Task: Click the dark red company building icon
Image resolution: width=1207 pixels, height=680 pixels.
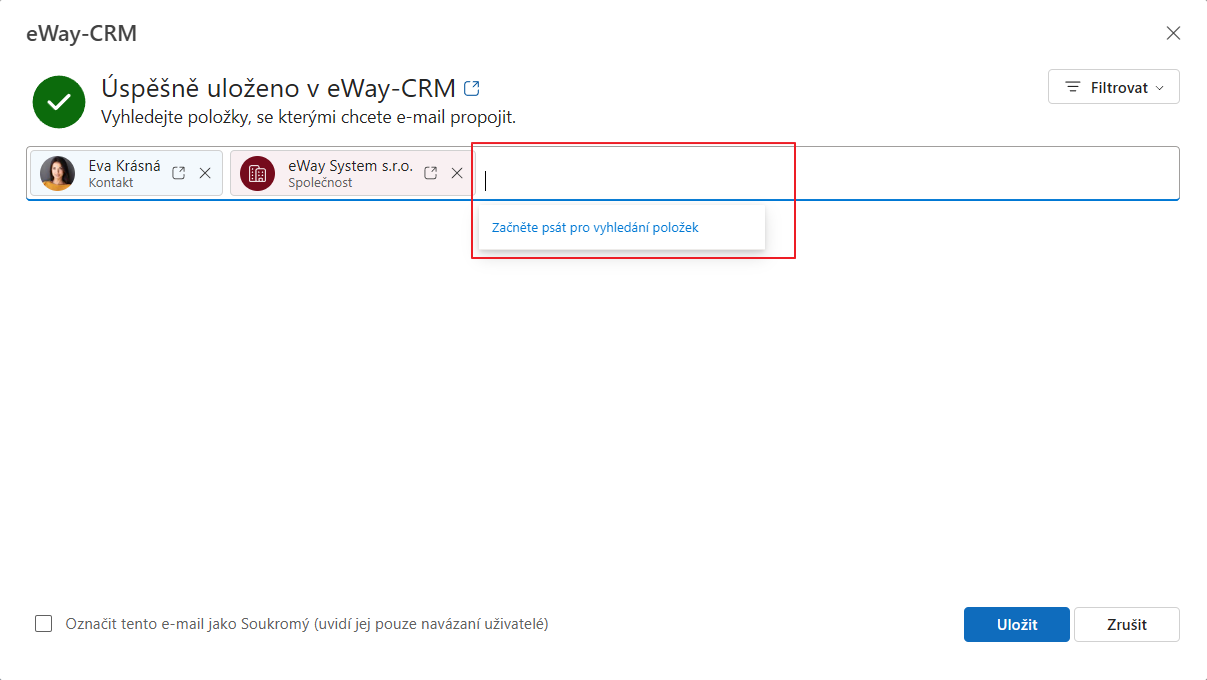Action: pos(257,173)
